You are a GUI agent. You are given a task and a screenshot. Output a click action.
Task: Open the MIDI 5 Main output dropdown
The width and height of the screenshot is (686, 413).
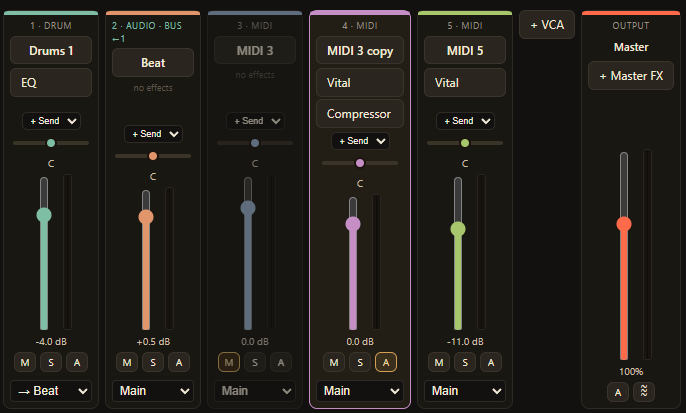click(465, 391)
